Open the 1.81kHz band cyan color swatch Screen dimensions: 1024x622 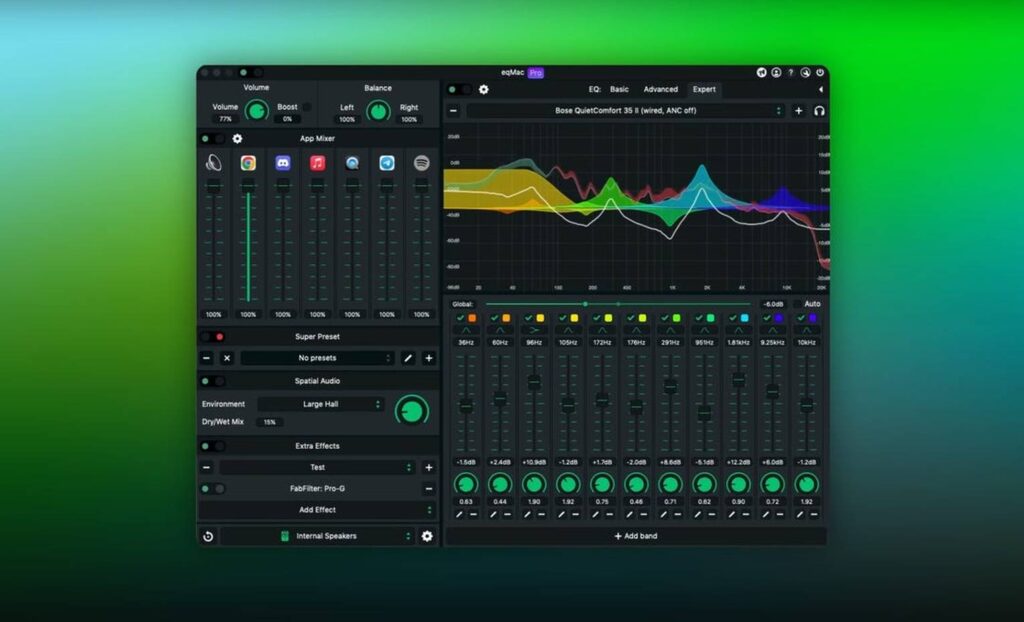[x=744, y=318]
